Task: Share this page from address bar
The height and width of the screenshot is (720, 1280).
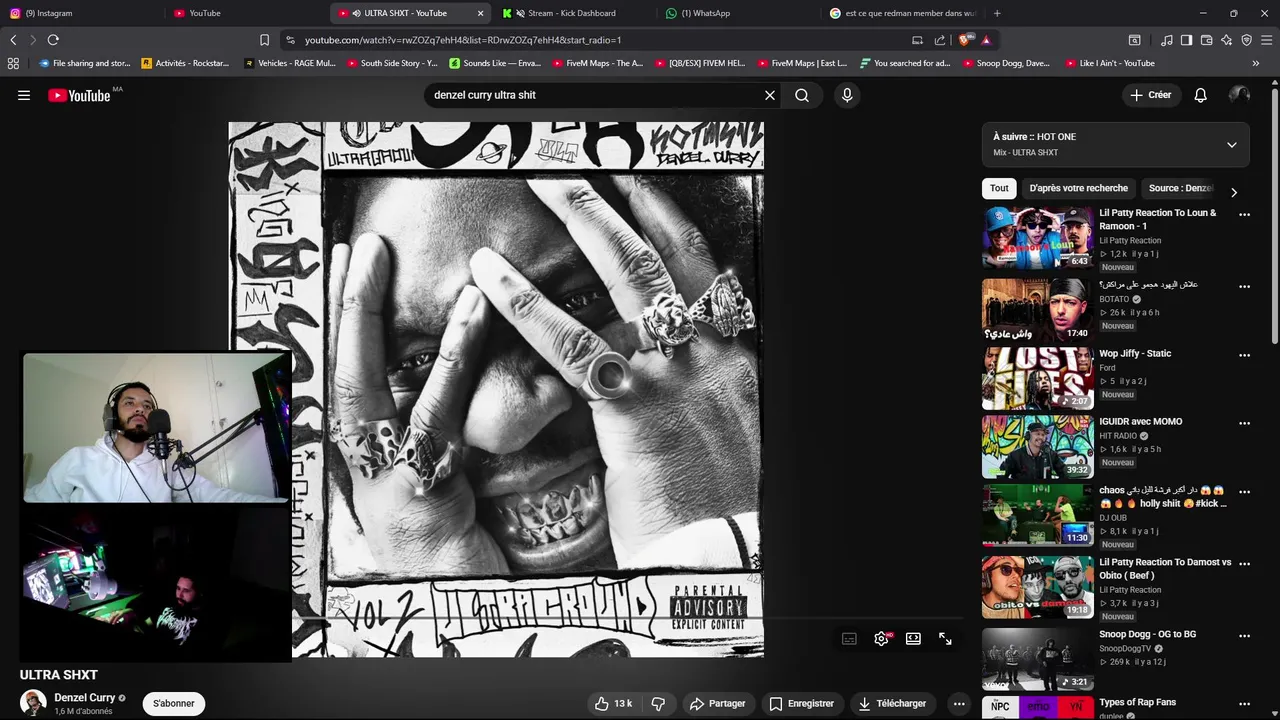Action: pyautogui.click(x=940, y=40)
